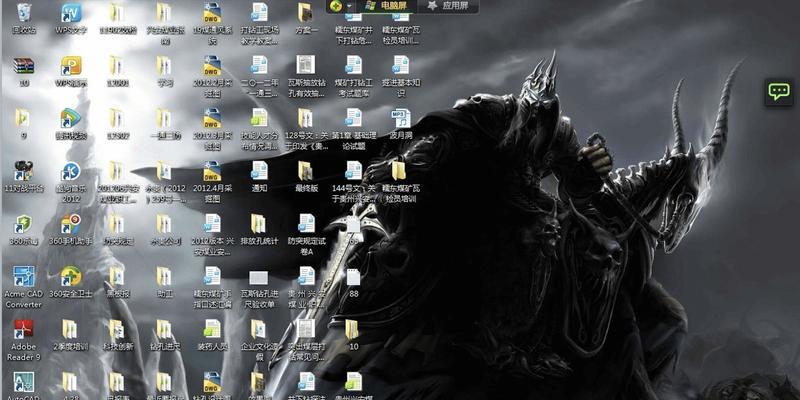The height and width of the screenshot is (400, 800).
Task: Select the 方案一 folder
Action: (x=306, y=19)
